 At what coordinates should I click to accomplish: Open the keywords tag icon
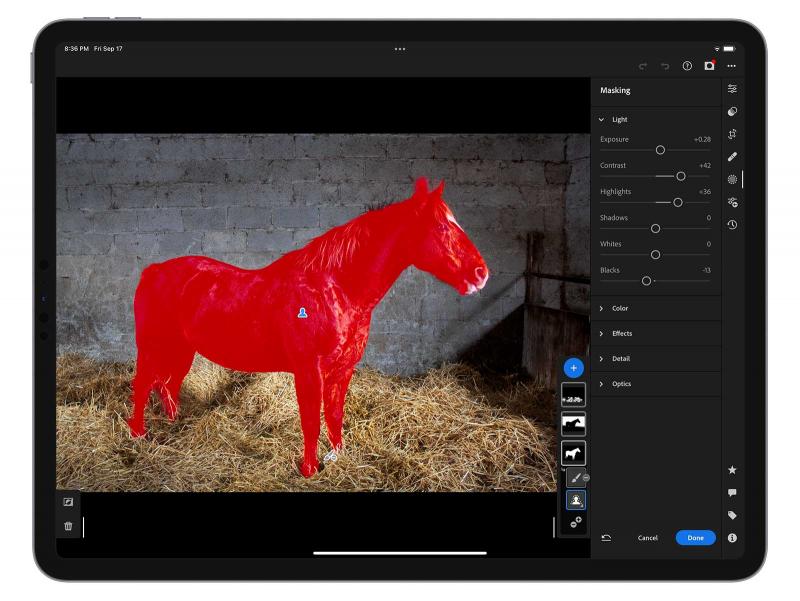point(732,516)
